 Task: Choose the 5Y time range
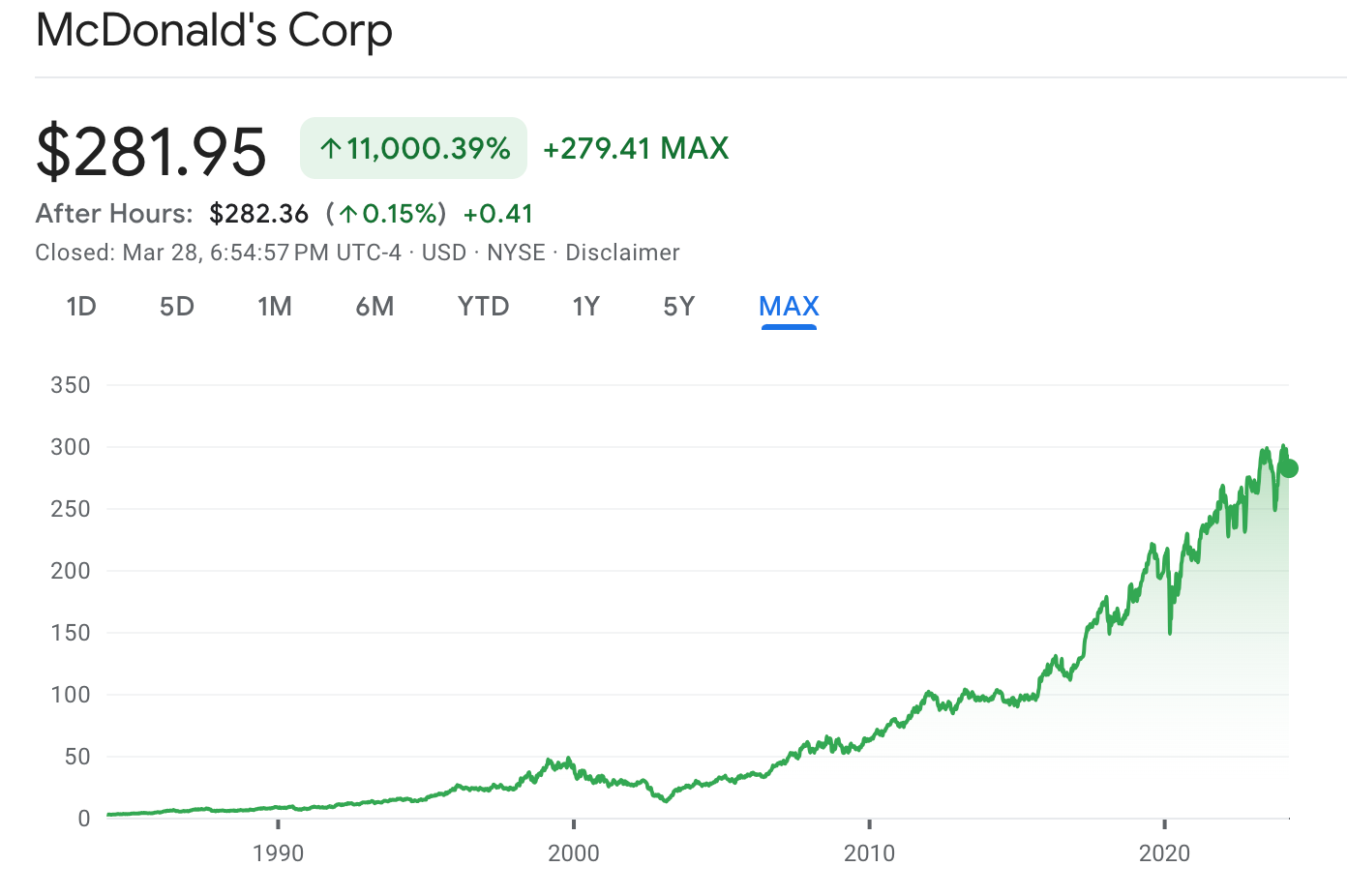pyautogui.click(x=679, y=307)
